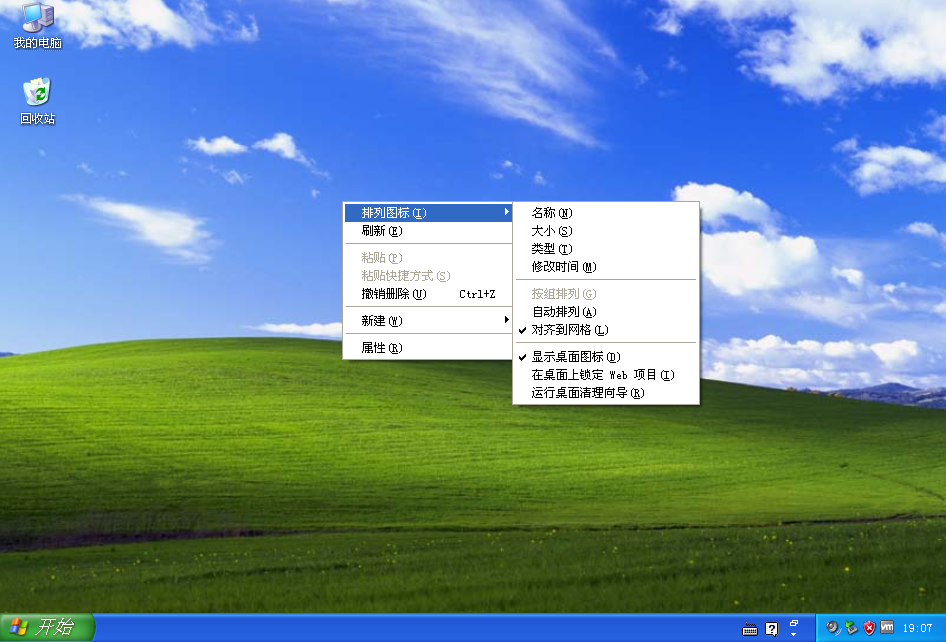Open 属性 from the context menu
The width and height of the screenshot is (946, 642).
428,348
